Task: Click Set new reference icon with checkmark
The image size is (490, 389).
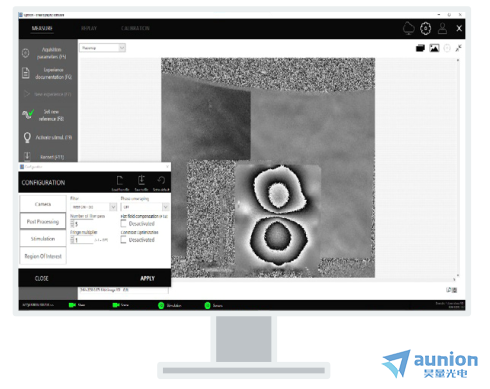Action: [28, 115]
